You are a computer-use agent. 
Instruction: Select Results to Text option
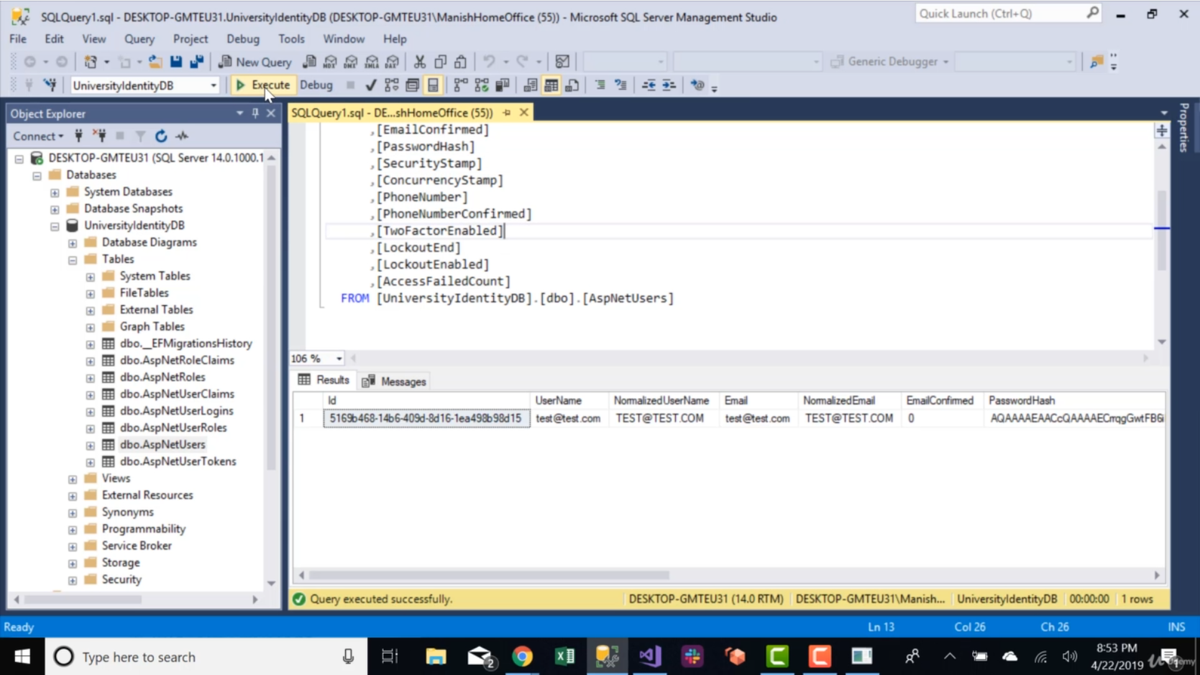(x=530, y=85)
